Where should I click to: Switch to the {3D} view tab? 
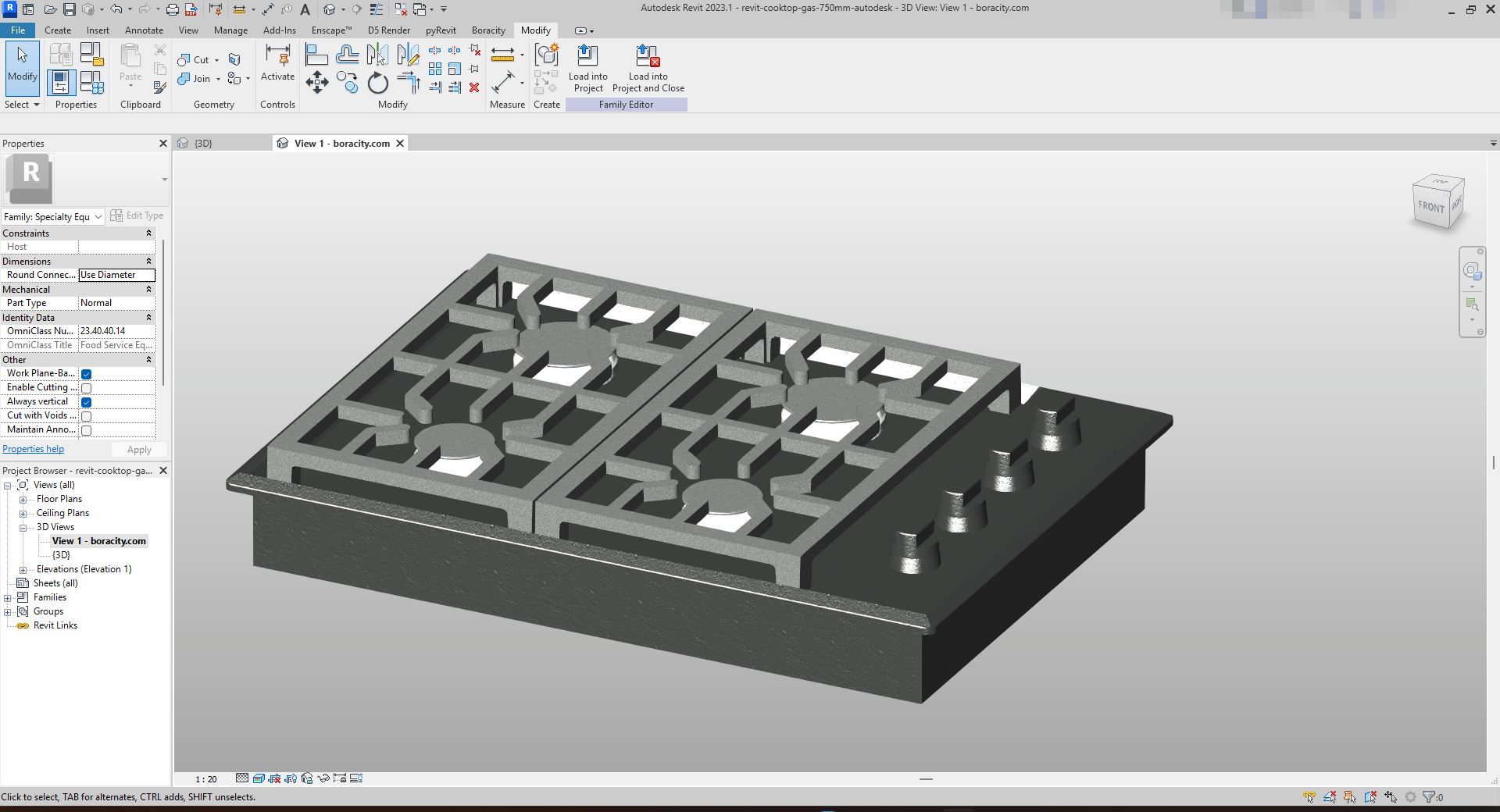click(x=203, y=144)
